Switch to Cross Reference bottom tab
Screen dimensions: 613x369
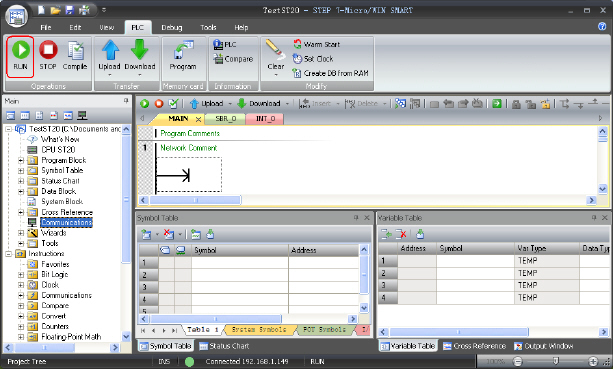474,346
